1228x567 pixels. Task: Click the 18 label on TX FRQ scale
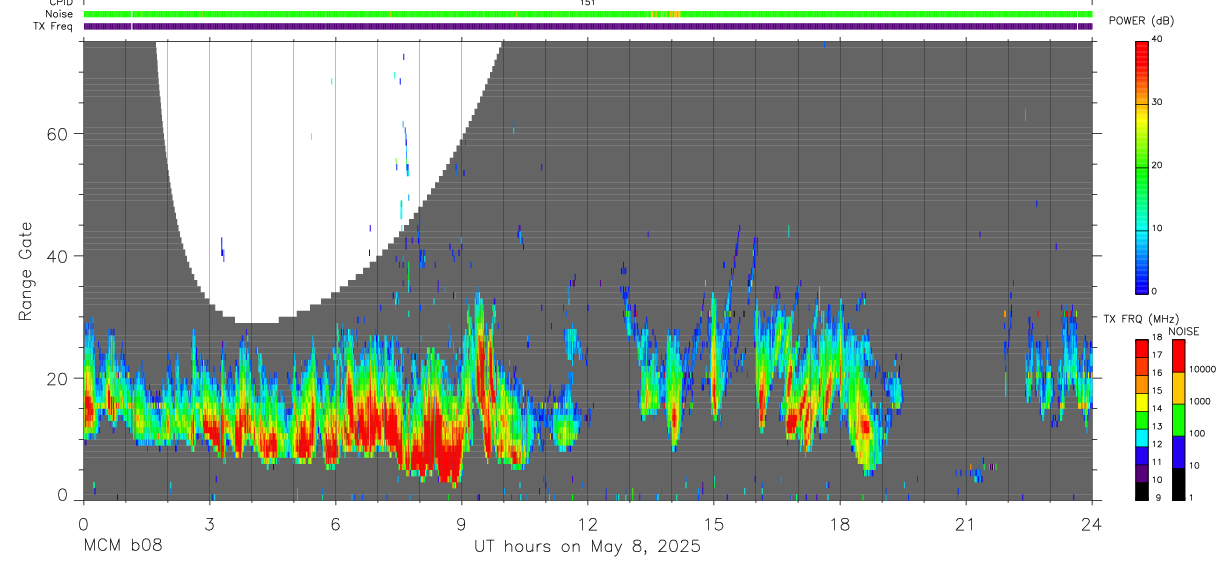pyautogui.click(x=1157, y=338)
